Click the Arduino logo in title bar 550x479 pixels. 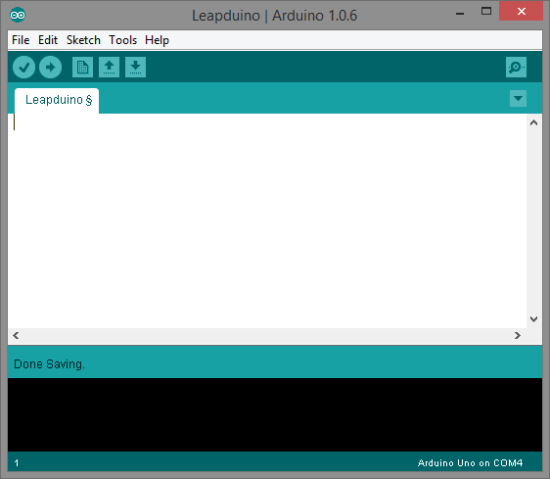[x=18, y=15]
